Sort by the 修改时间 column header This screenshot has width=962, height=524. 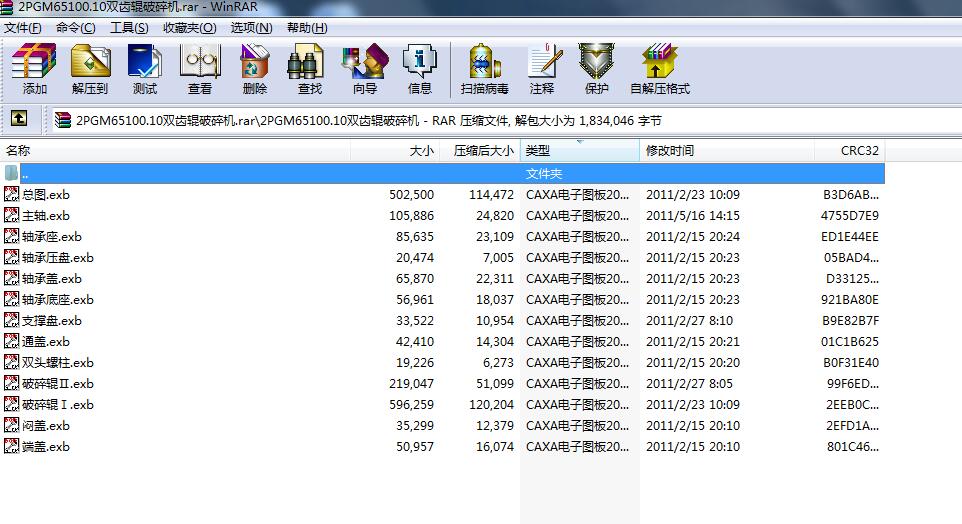click(727, 150)
